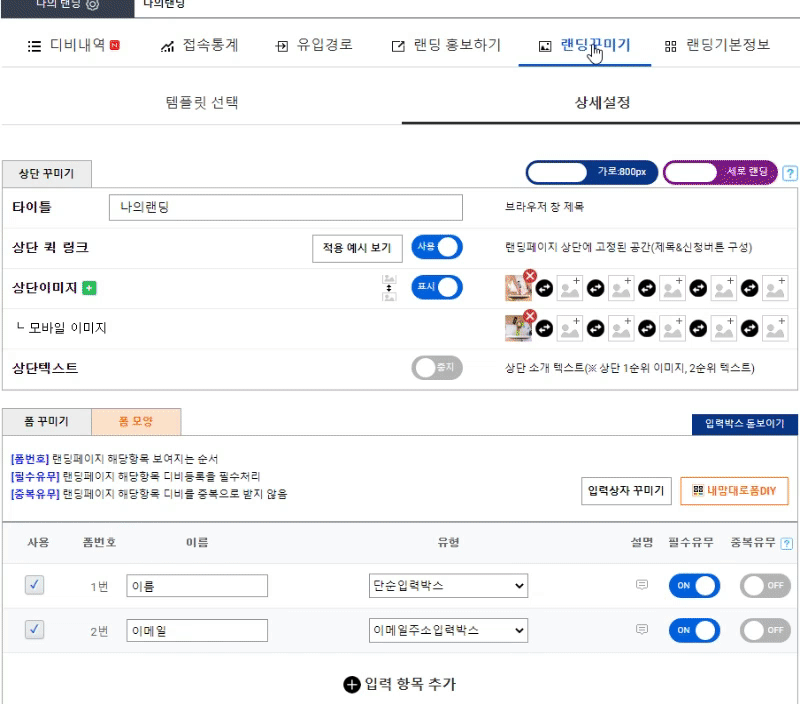
Task: Open the 이메일주소입력박스 type dropdown
Action: click(x=448, y=630)
